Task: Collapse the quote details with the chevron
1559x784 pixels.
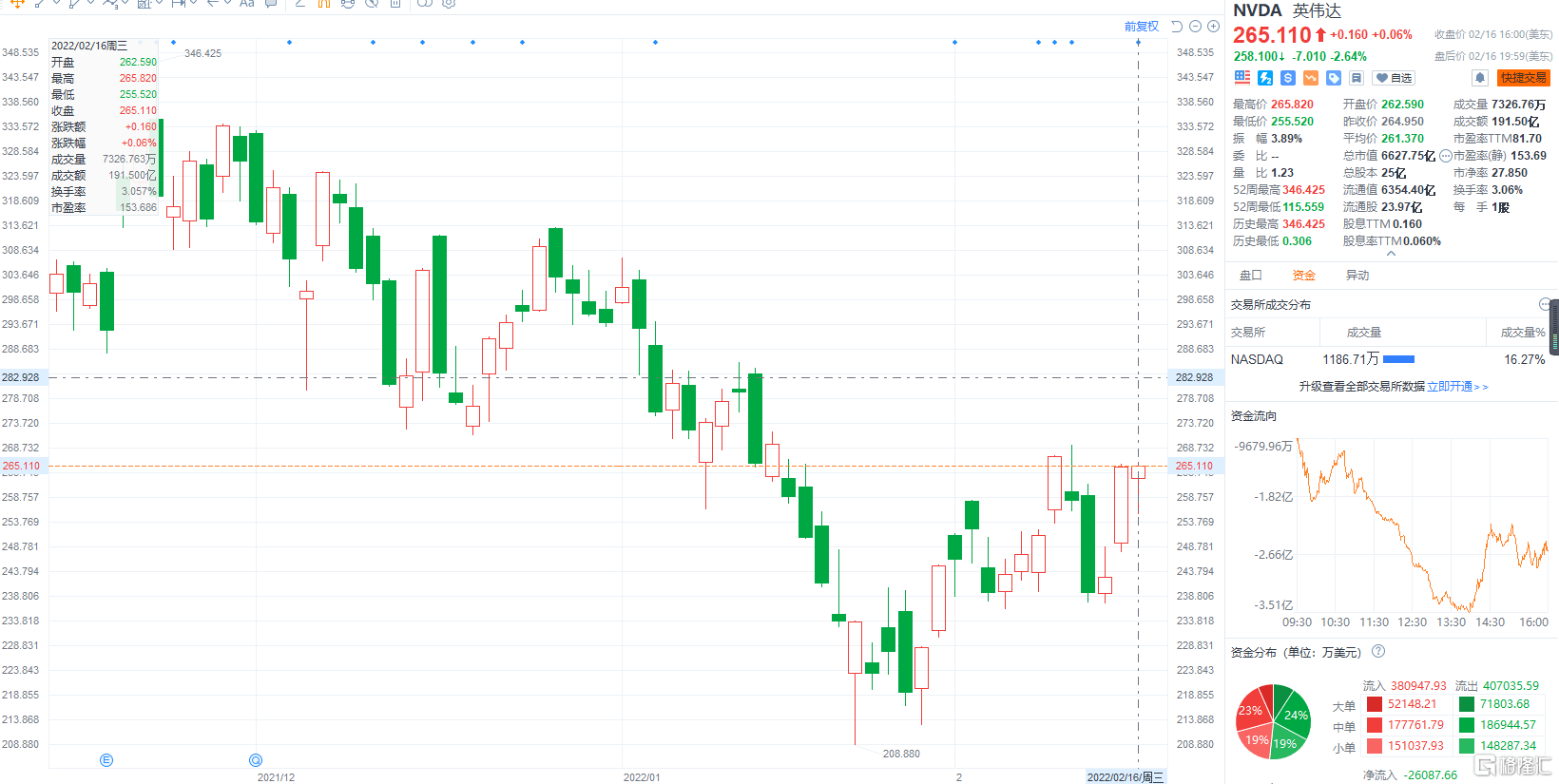Action: click(x=1392, y=254)
